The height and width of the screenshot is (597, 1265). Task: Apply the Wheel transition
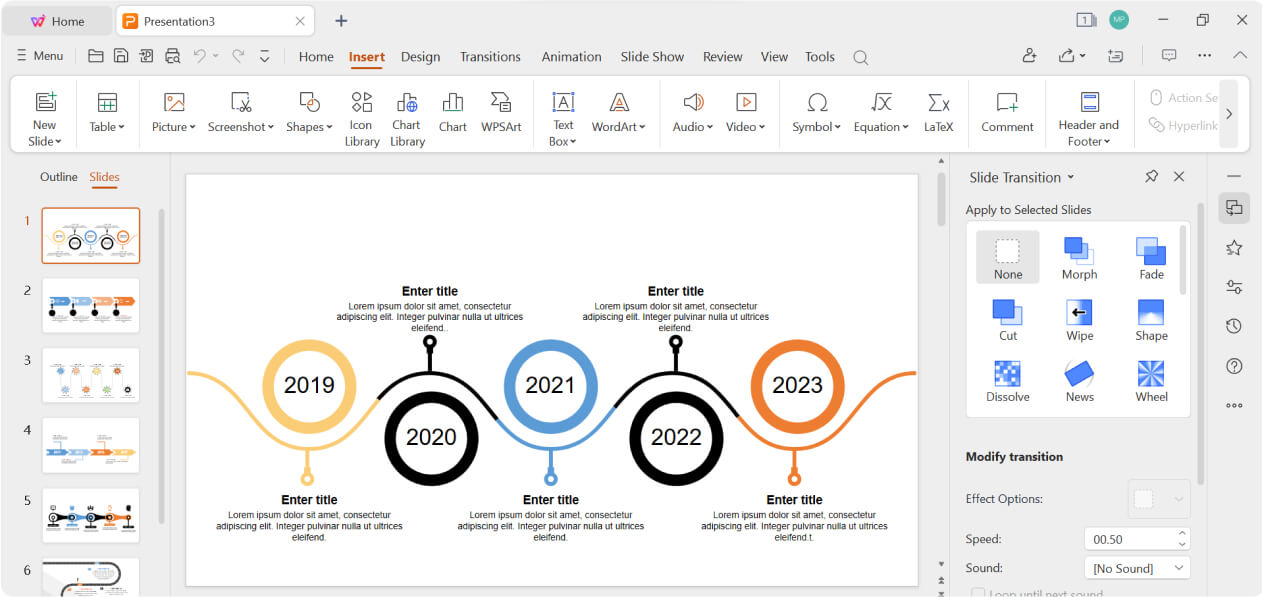(1150, 380)
